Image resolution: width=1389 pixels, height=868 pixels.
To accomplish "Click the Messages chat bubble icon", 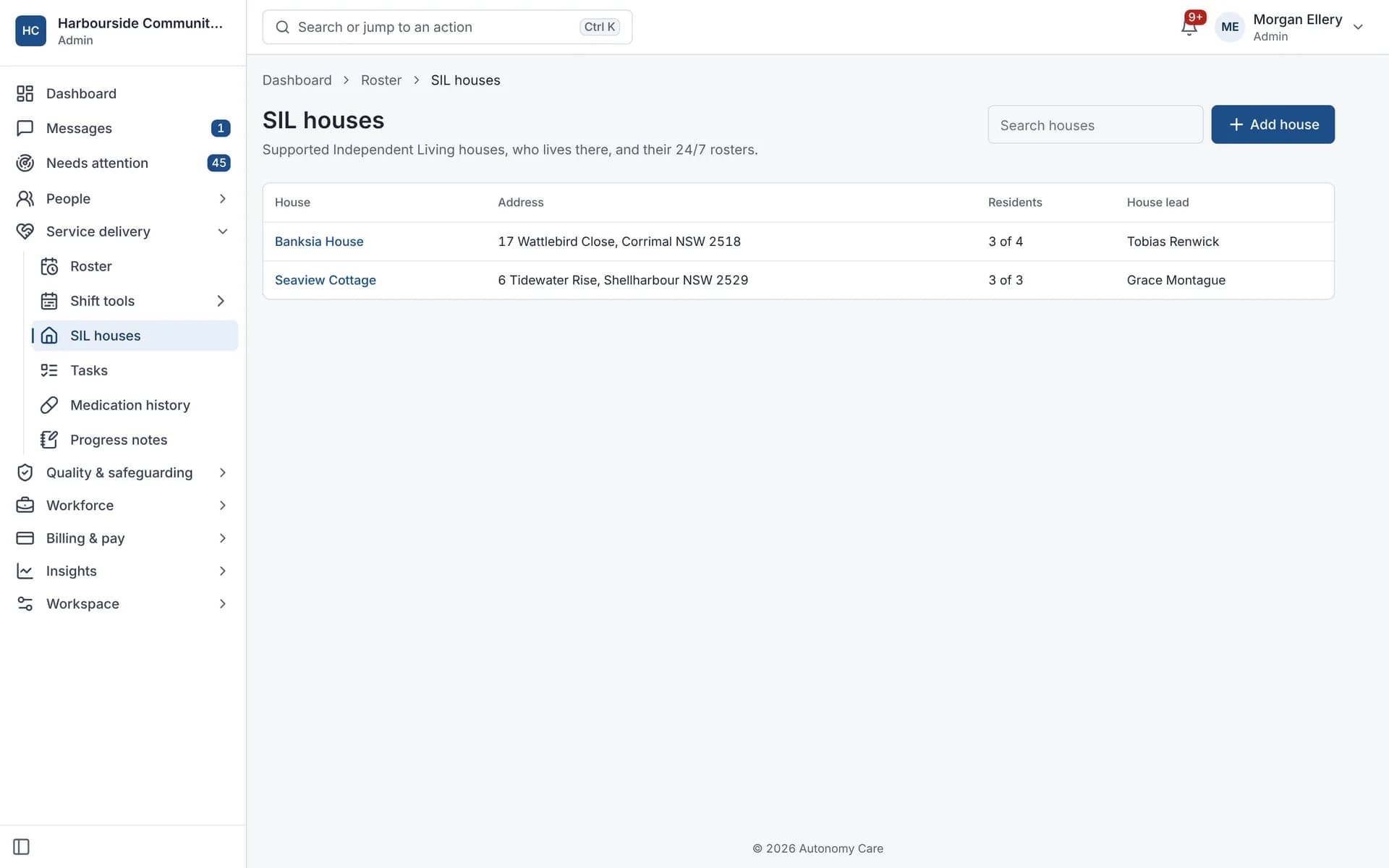I will pos(25,128).
